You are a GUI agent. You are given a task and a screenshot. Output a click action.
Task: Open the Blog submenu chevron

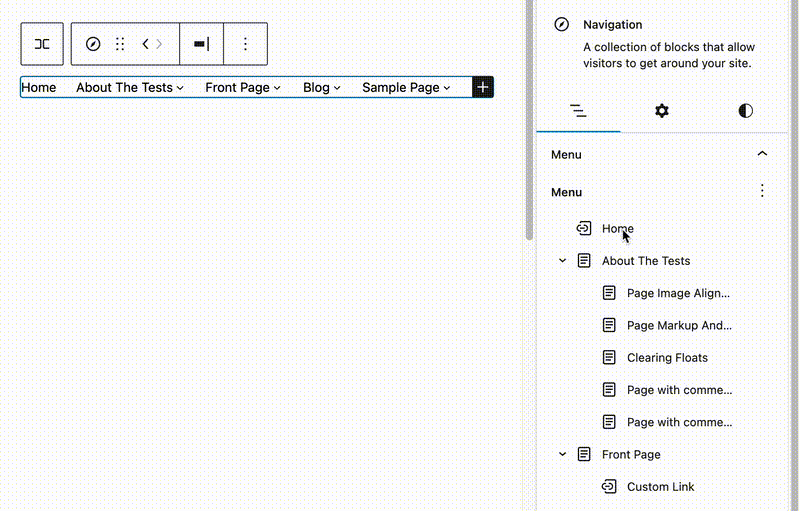click(337, 88)
